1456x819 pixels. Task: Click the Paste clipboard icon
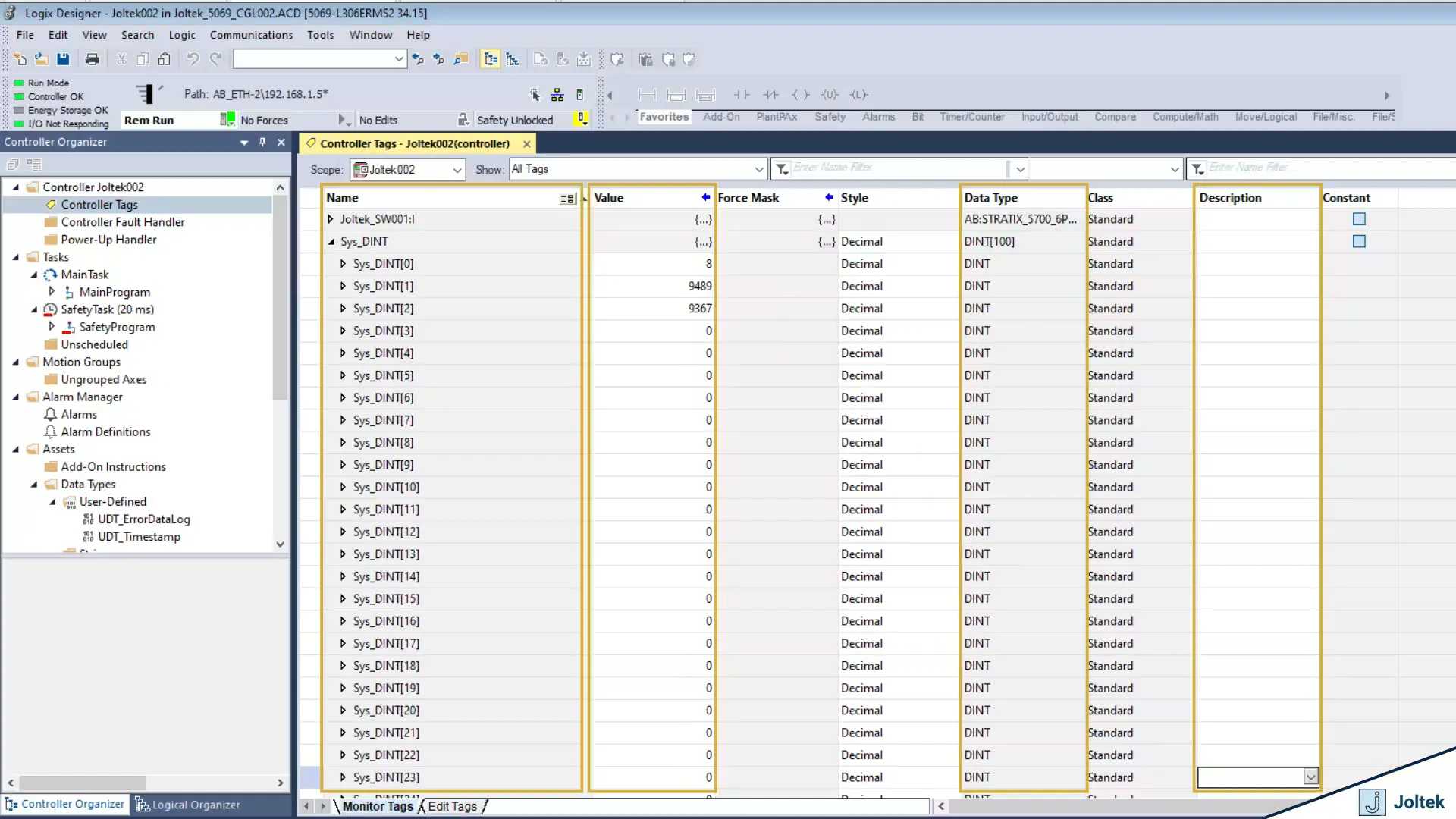[x=165, y=59]
